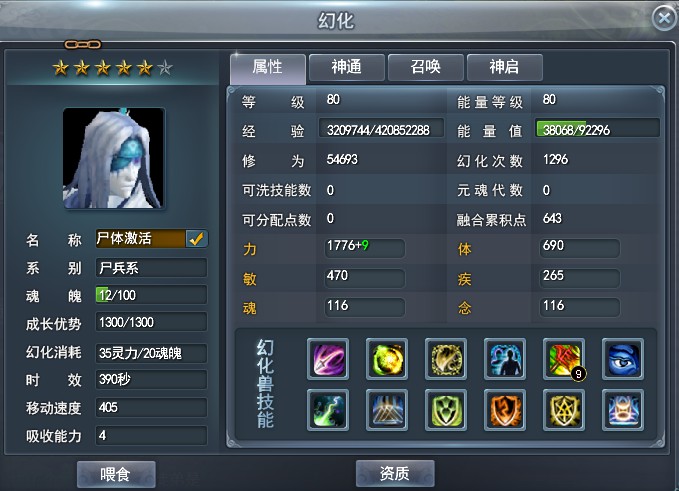This screenshot has width=679, height=491.
Task: Select the yellow hexagram shield skill icon
Action: click(564, 410)
